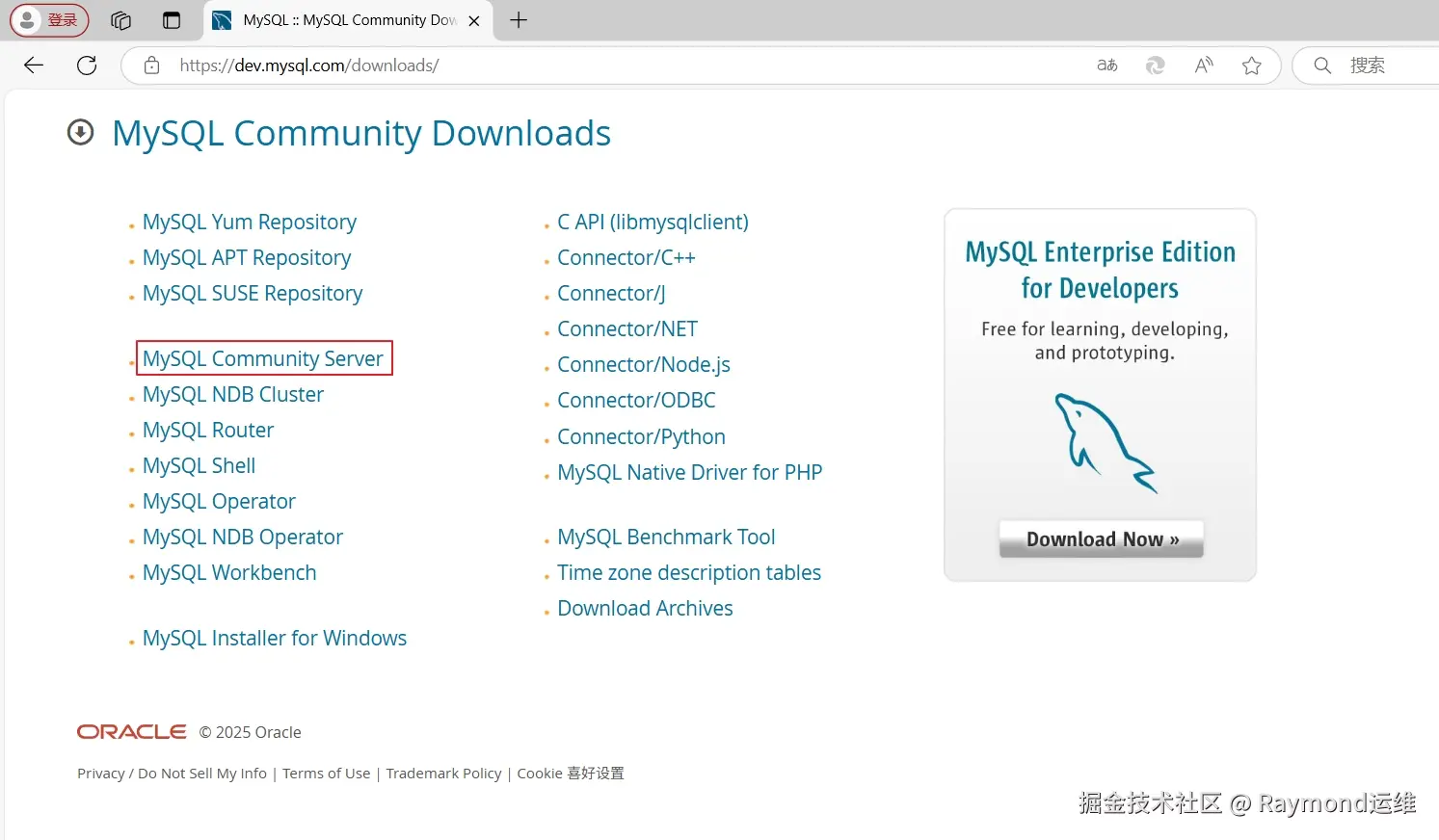Open Cookie preferences footer link
This screenshot has height=840, width=1439.
point(571,774)
